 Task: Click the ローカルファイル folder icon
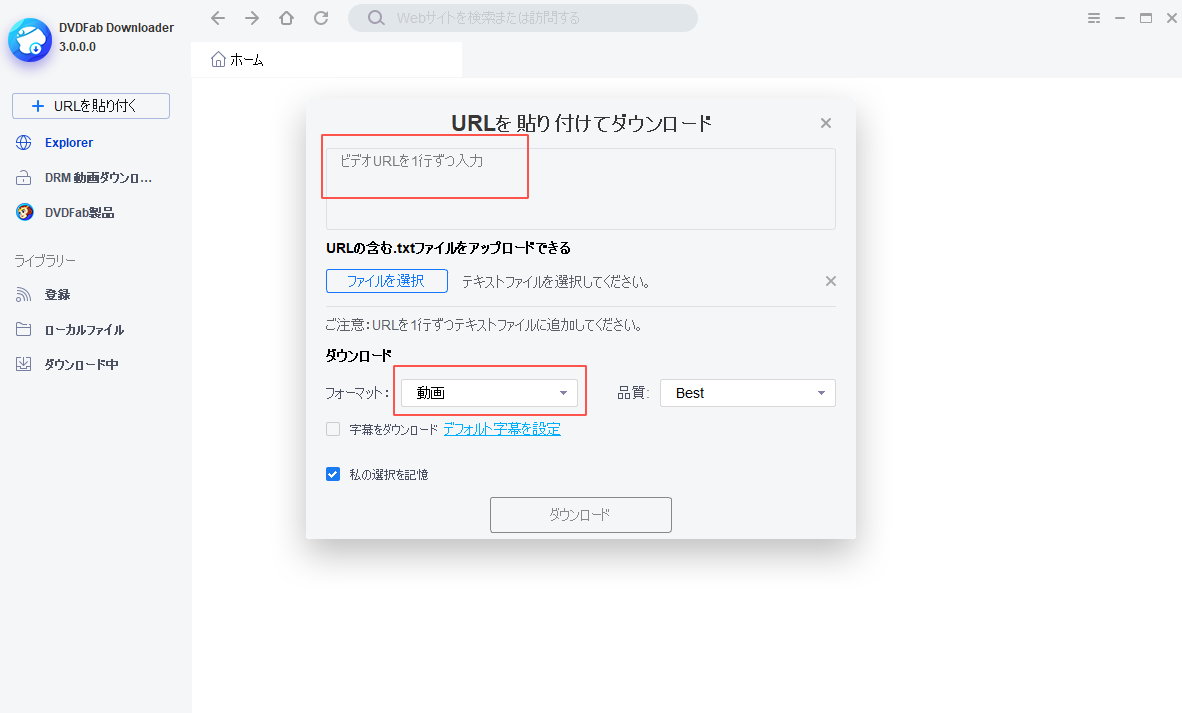(23, 329)
